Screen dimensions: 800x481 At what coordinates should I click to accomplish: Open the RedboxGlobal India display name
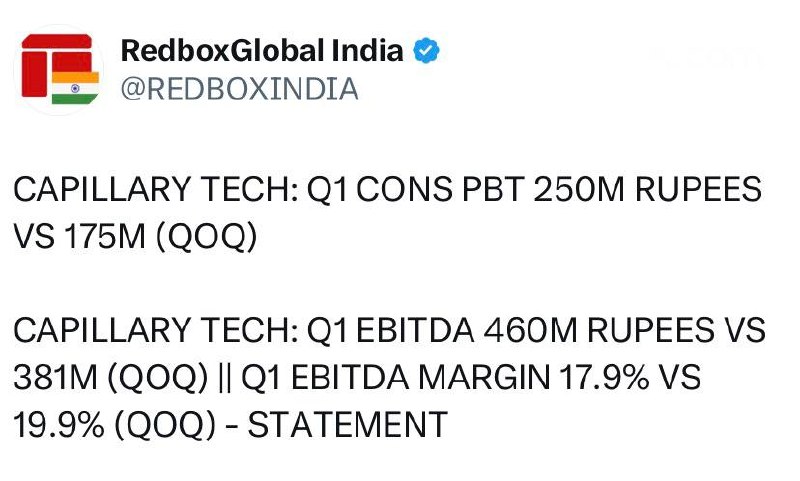(262, 50)
